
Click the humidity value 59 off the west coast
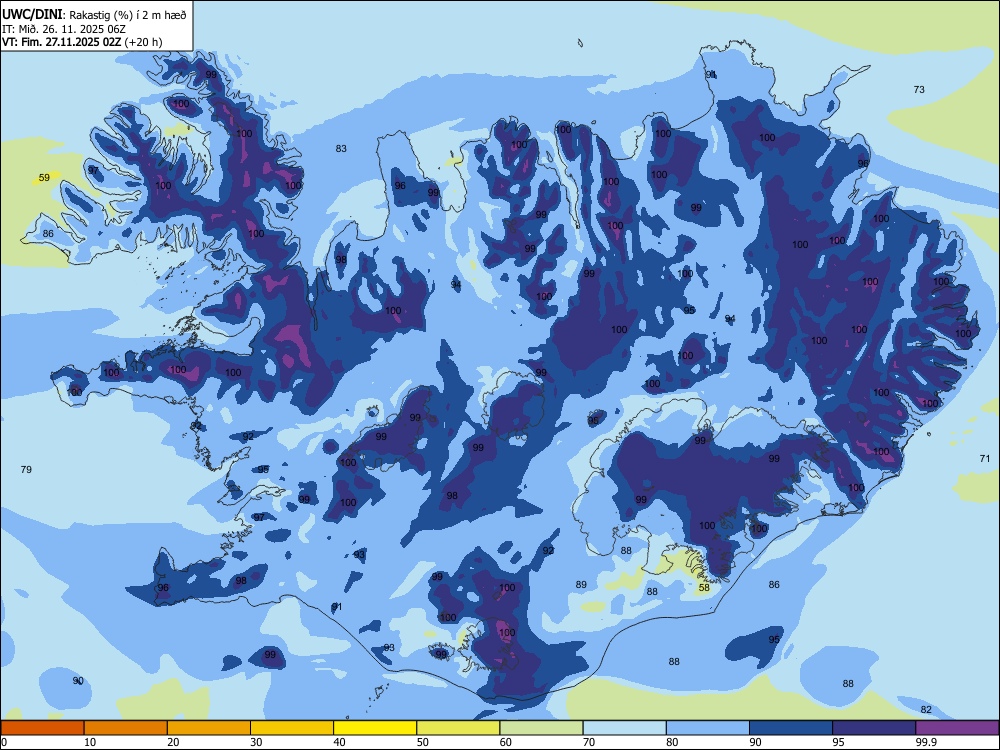tap(44, 178)
